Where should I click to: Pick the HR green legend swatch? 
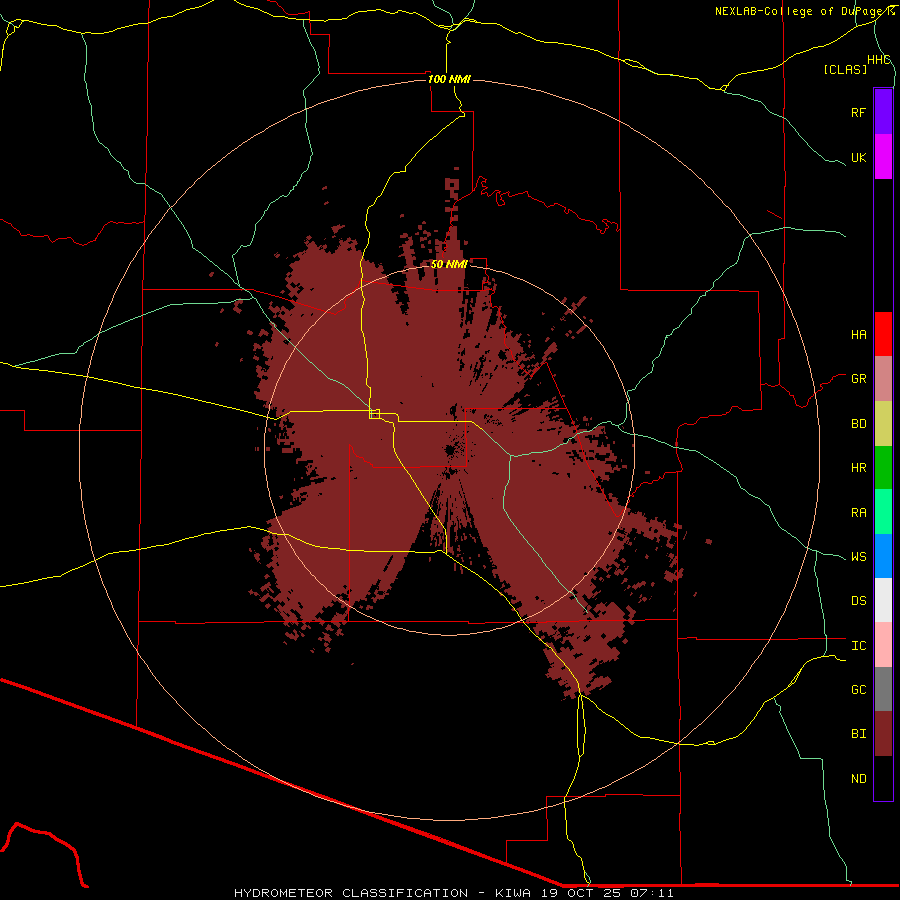pos(883,468)
